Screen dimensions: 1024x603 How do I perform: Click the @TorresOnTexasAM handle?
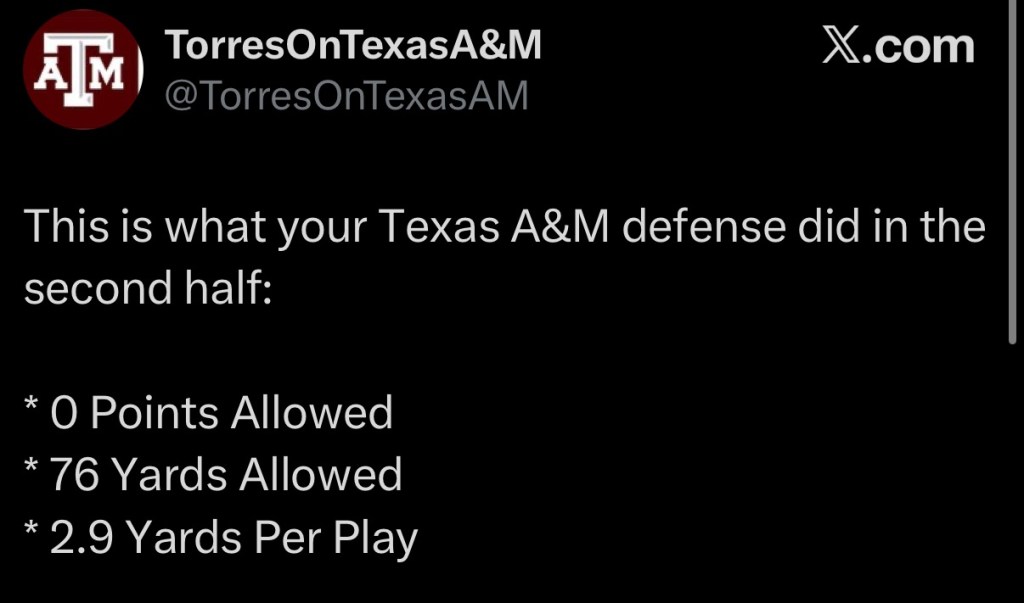click(x=344, y=97)
